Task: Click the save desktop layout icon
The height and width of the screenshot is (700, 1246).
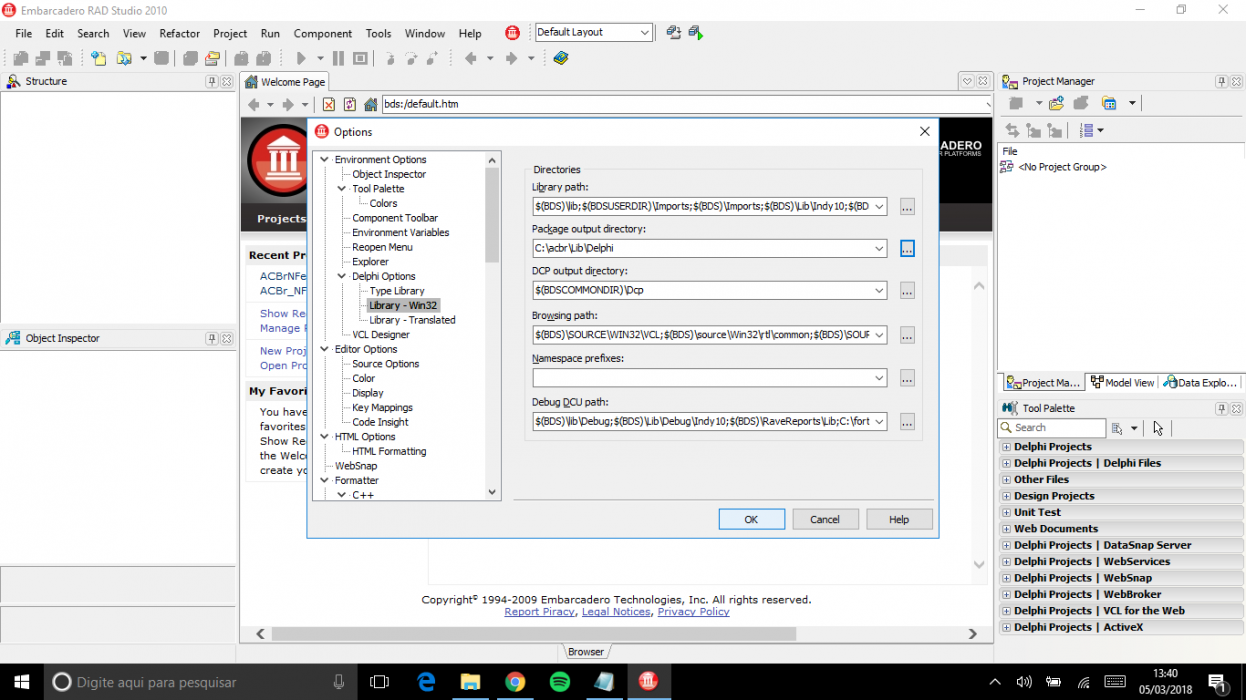Action: click(x=673, y=33)
